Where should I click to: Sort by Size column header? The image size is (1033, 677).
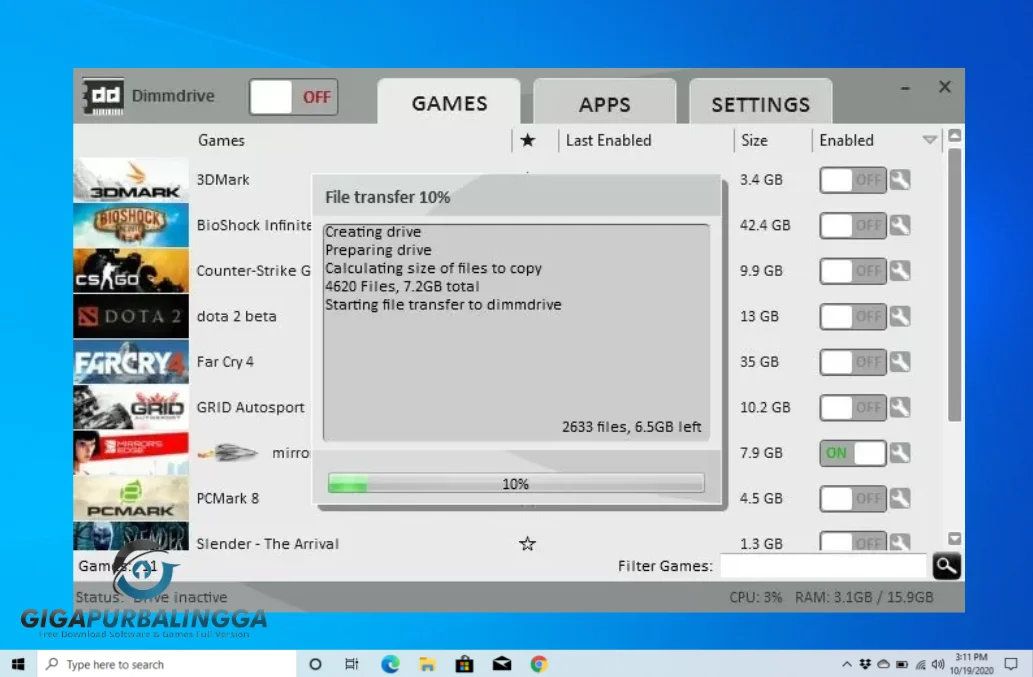[x=754, y=140]
